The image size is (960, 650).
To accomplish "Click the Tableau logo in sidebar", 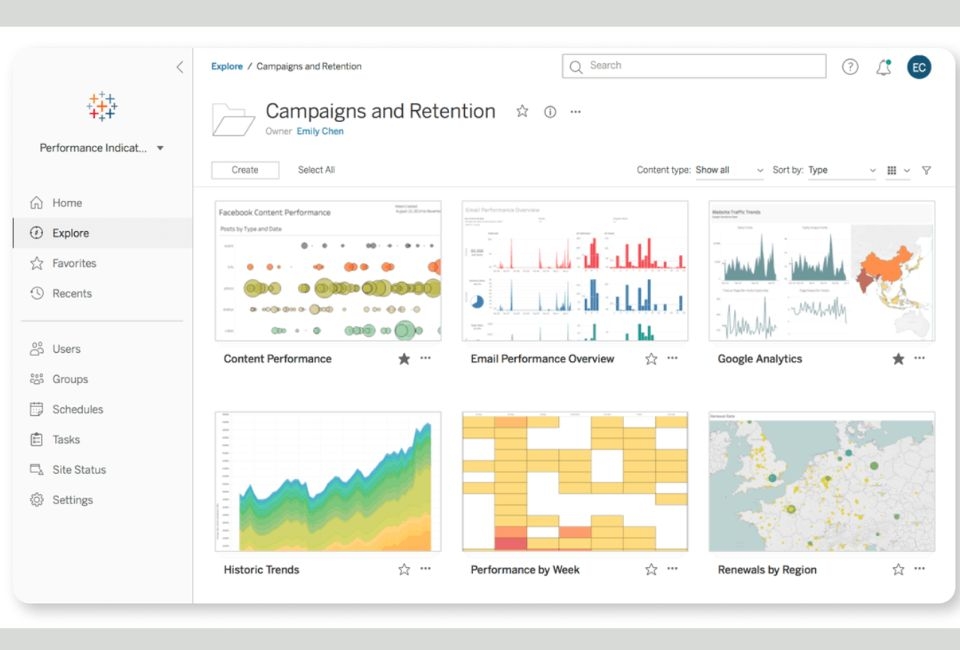I will click(101, 106).
